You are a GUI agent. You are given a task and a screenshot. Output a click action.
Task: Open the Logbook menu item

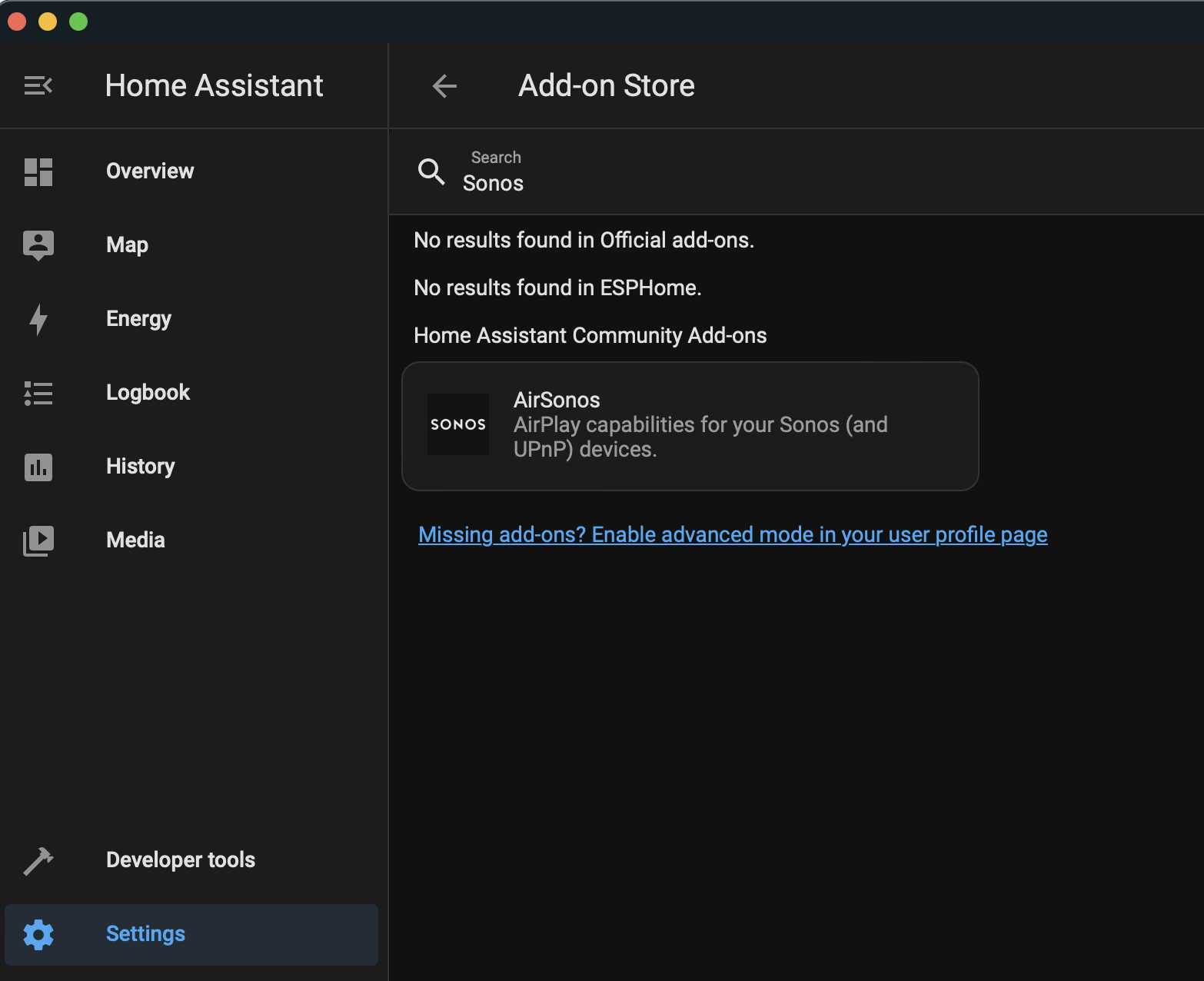[x=191, y=393]
